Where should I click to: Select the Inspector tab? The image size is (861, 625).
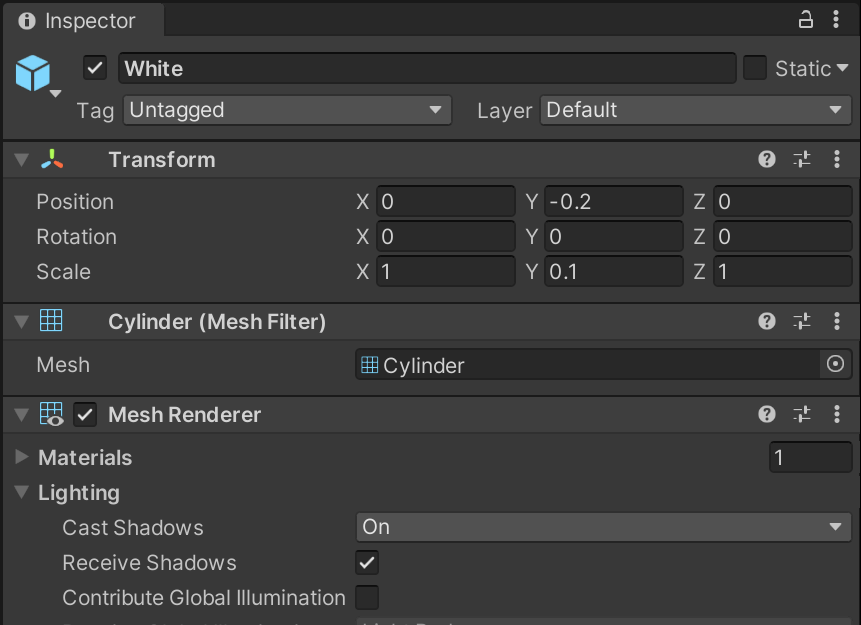click(x=83, y=20)
